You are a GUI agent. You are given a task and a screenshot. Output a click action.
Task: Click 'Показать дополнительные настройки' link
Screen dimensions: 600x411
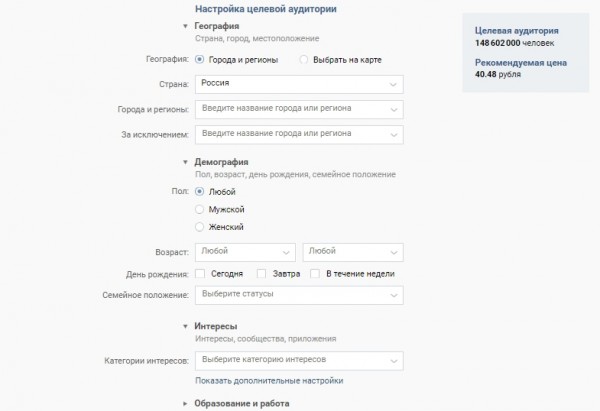[x=269, y=381]
